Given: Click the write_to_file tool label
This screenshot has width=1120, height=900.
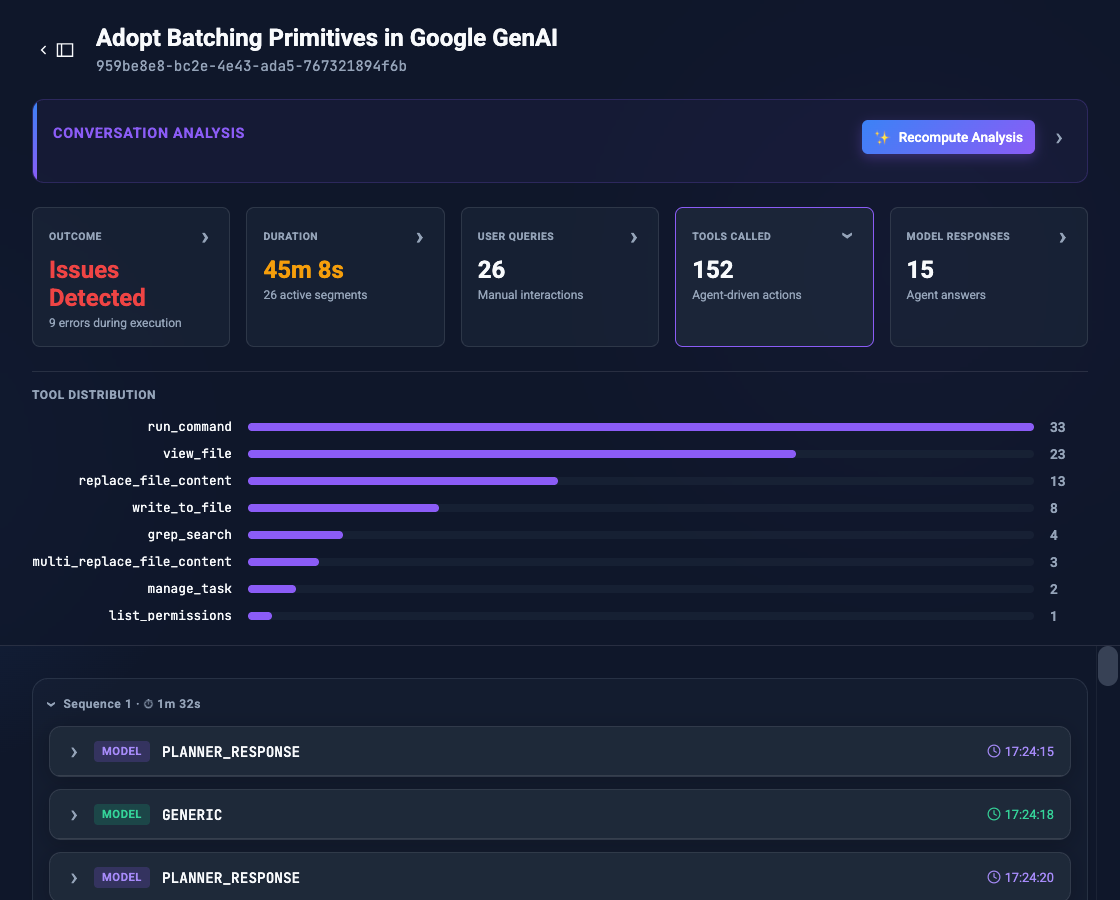Looking at the screenshot, I should point(181,508).
